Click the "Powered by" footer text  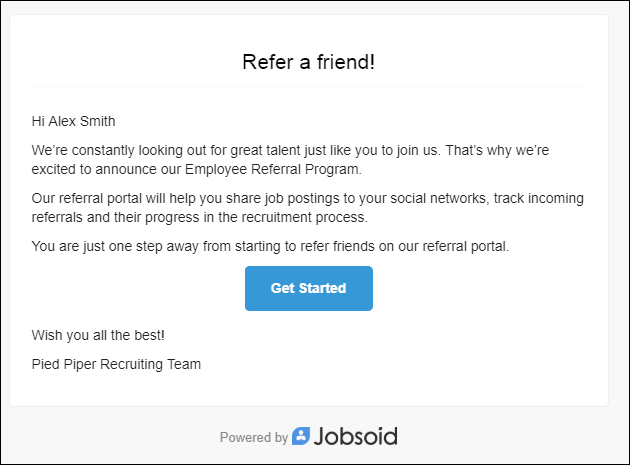click(x=254, y=437)
